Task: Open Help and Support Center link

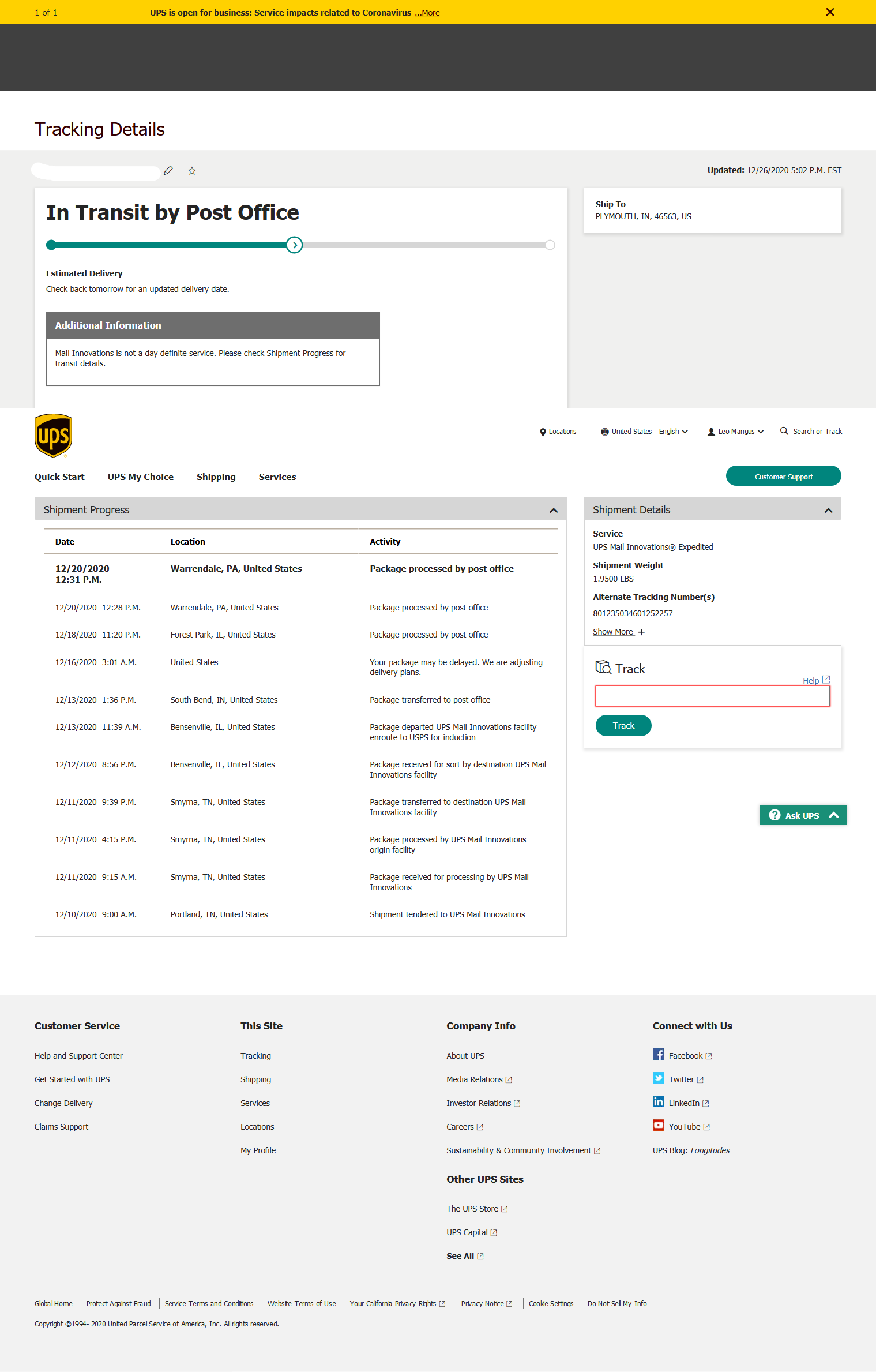Action: 78,1056
